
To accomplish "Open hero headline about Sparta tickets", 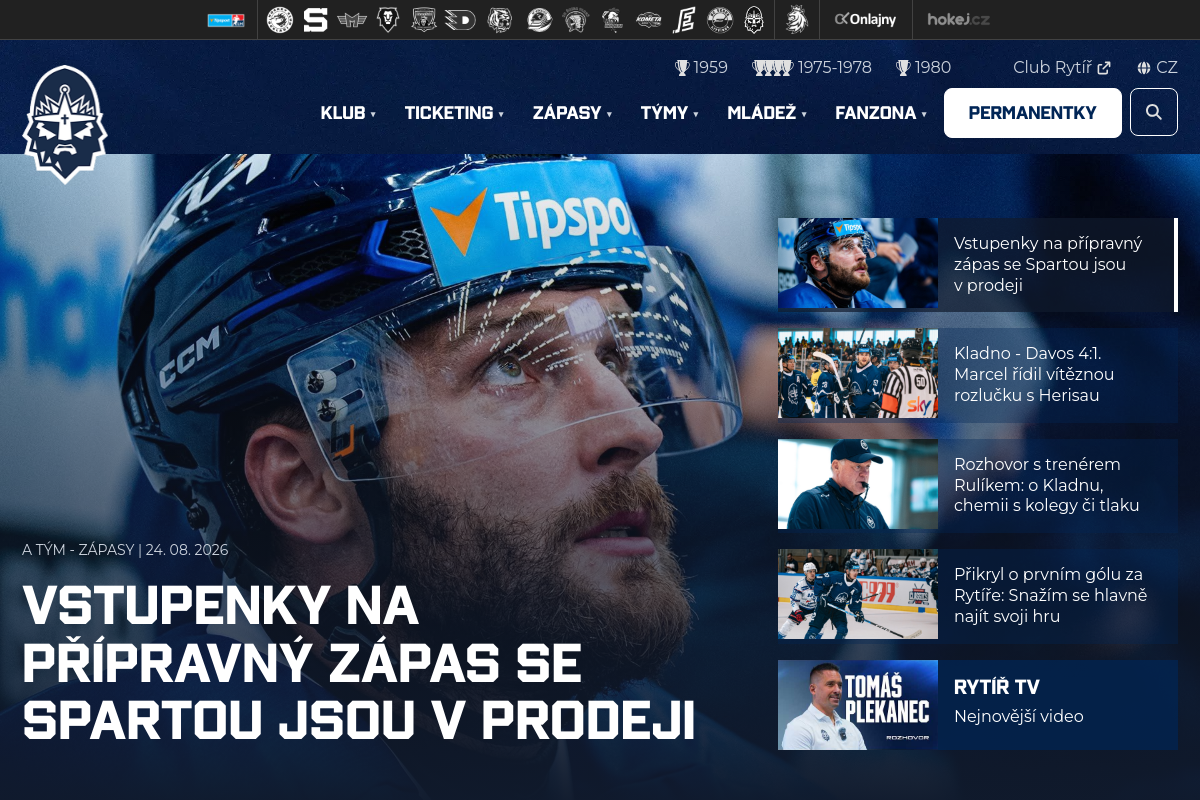I will click(x=358, y=661).
